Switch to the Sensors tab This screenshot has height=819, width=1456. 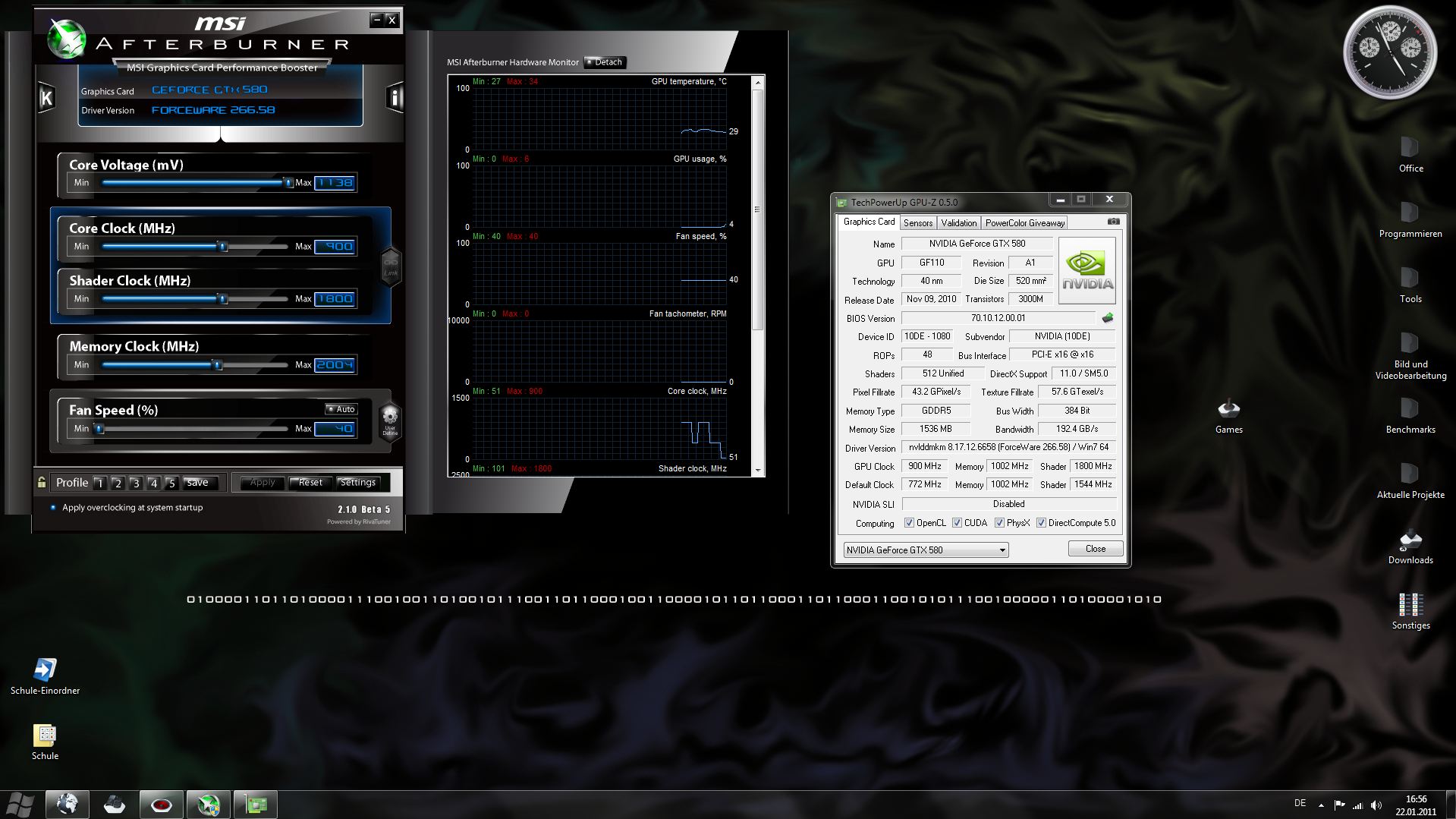pos(918,223)
